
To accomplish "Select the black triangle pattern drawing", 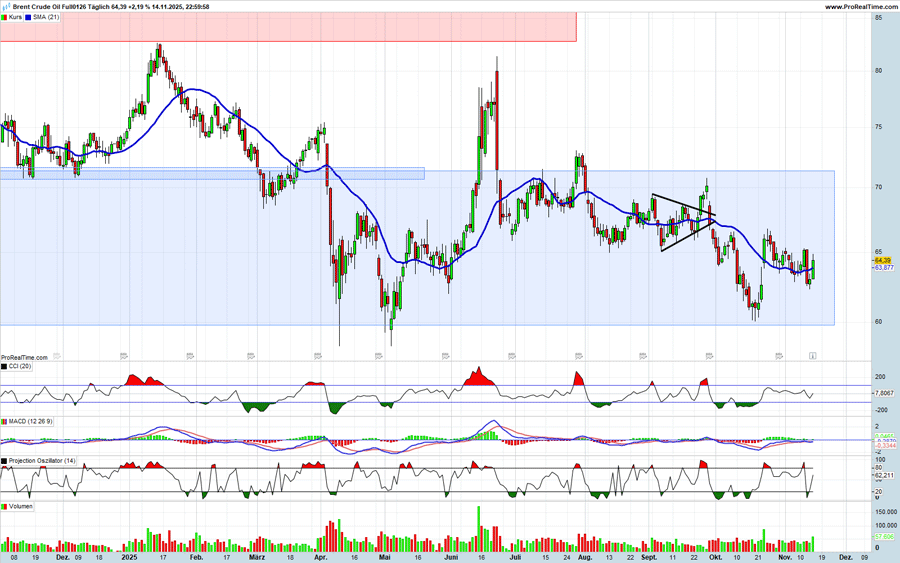I will point(683,222).
